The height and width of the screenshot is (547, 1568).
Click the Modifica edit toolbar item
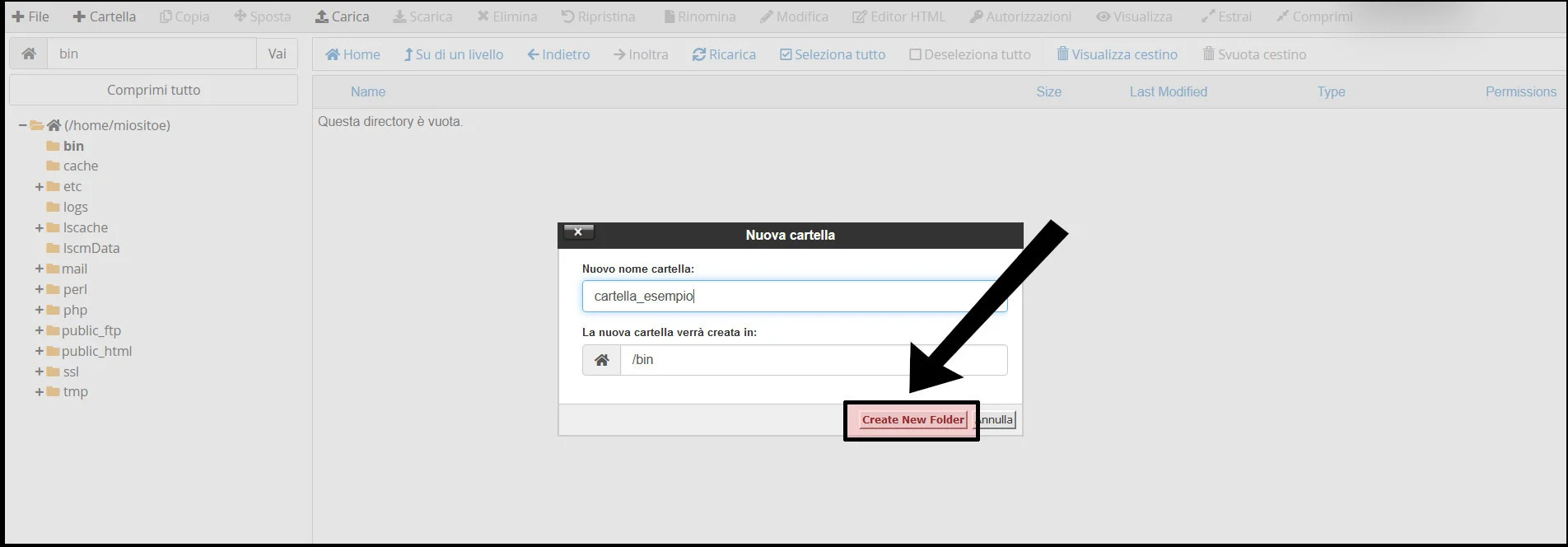coord(795,16)
